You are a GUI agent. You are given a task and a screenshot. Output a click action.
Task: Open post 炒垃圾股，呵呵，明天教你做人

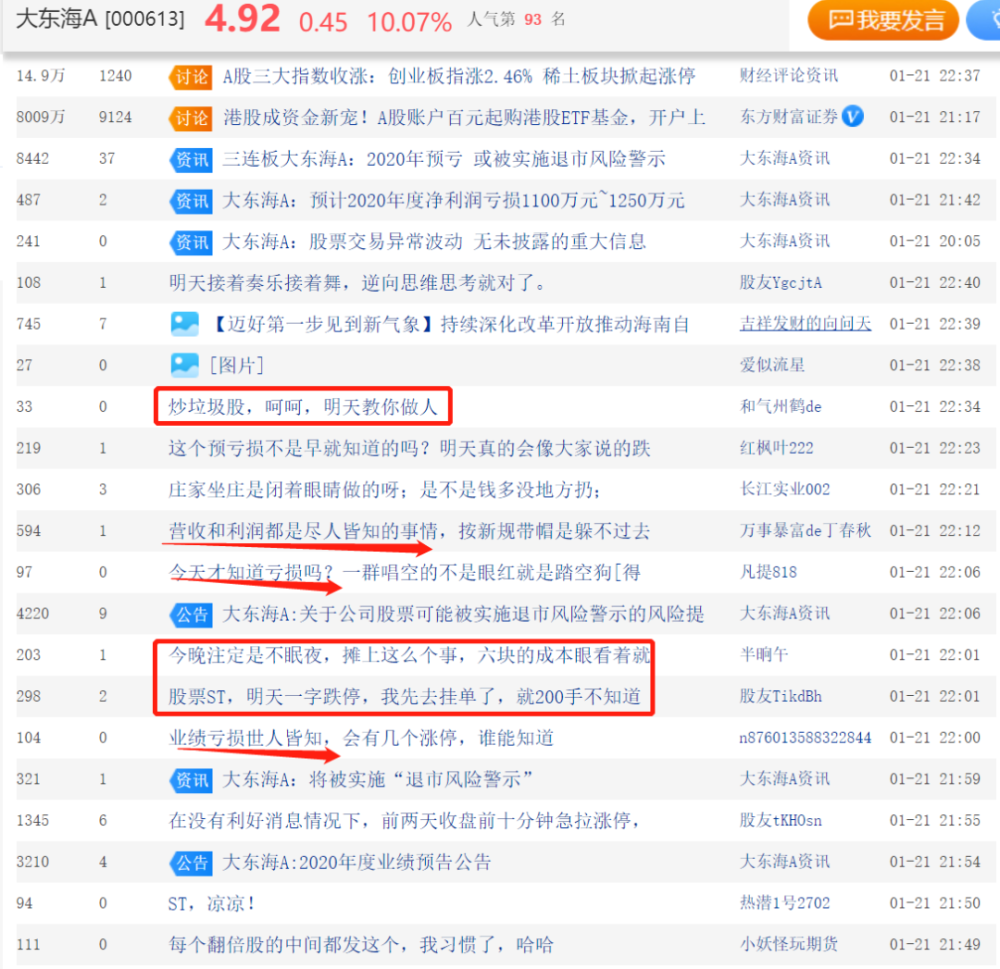[x=303, y=406]
